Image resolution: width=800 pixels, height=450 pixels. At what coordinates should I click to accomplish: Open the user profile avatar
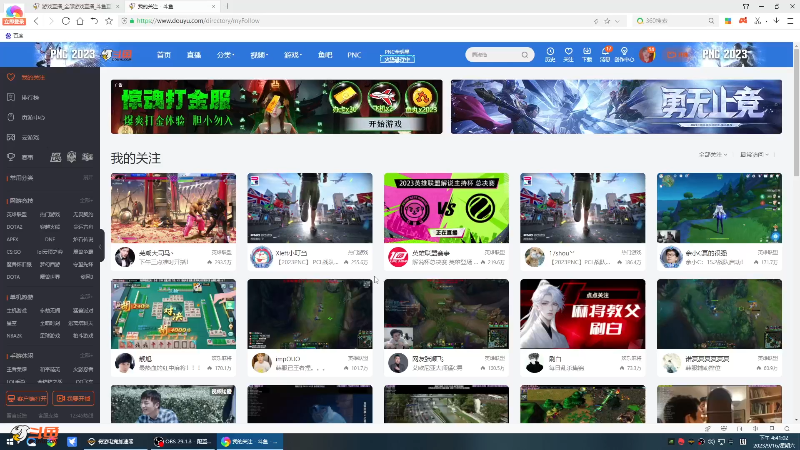pos(647,55)
